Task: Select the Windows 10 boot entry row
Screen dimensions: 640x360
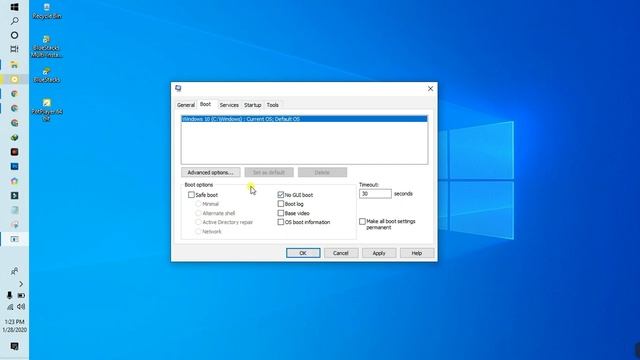Action: [x=304, y=119]
